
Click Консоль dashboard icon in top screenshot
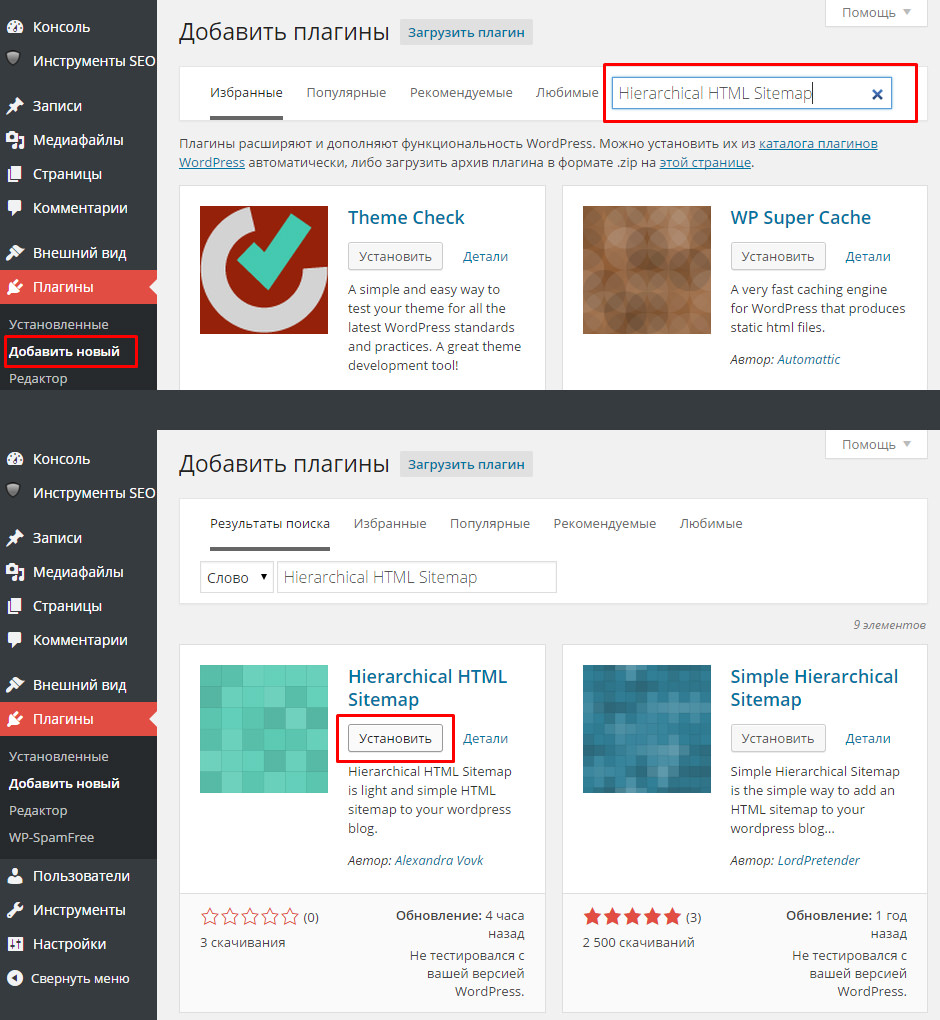(x=15, y=27)
